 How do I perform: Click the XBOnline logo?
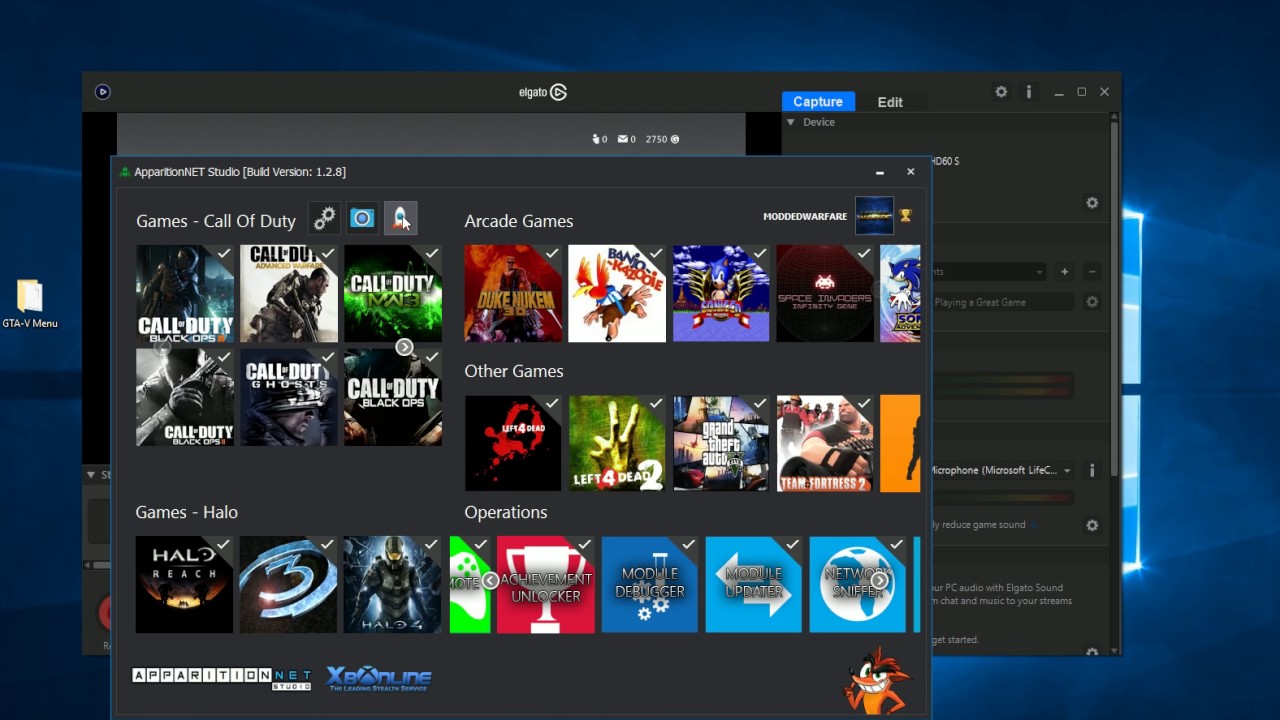tap(379, 678)
